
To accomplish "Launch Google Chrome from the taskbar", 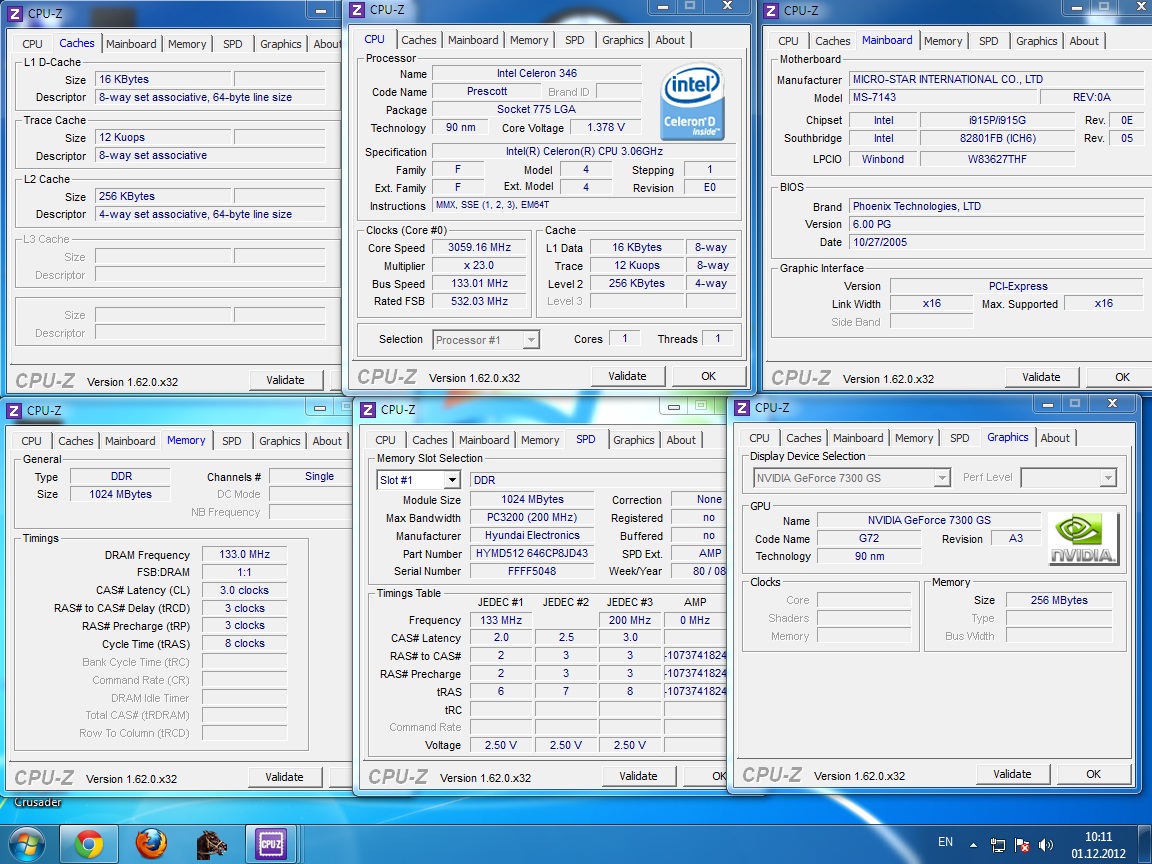I will tap(88, 845).
